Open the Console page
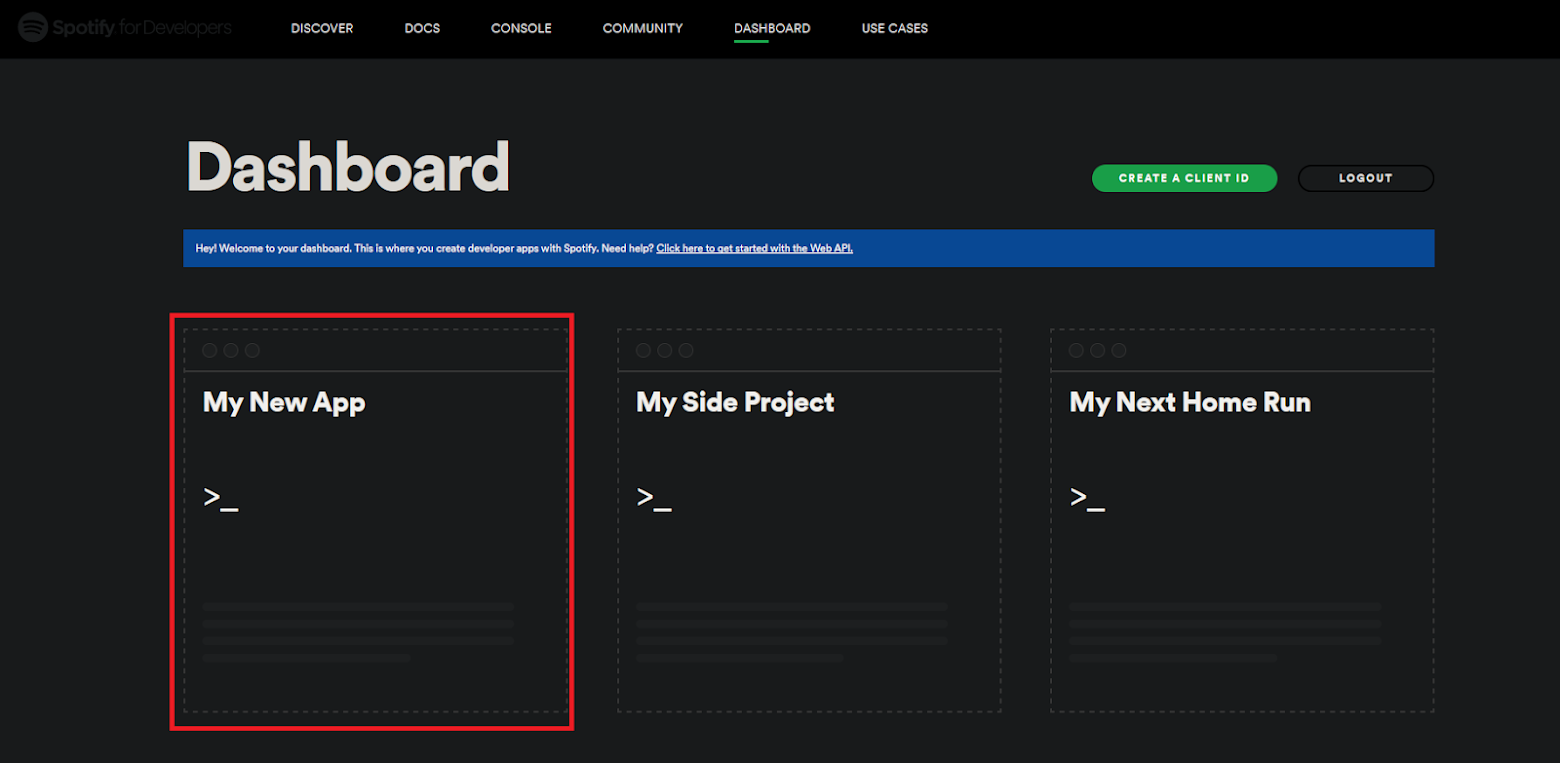This screenshot has width=1560, height=763. 521,28
